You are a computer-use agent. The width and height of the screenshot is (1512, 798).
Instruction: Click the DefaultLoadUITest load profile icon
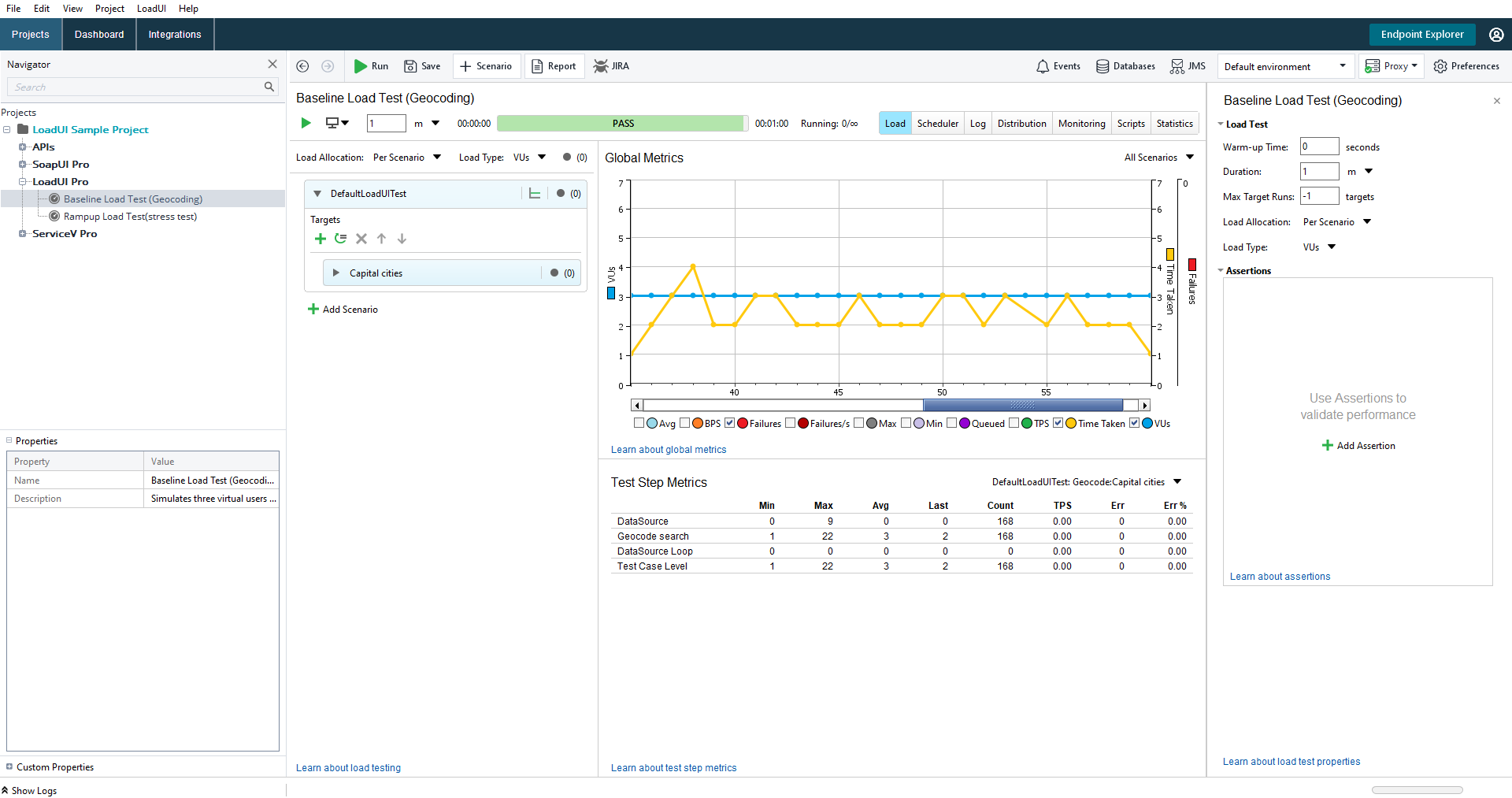535,194
